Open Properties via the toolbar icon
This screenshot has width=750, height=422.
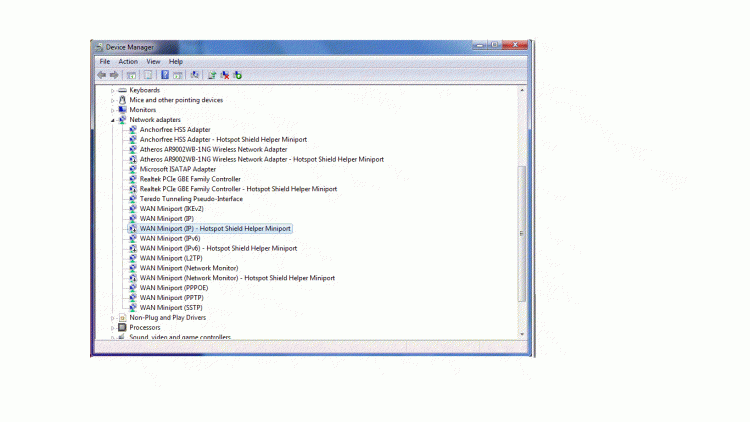pos(148,75)
